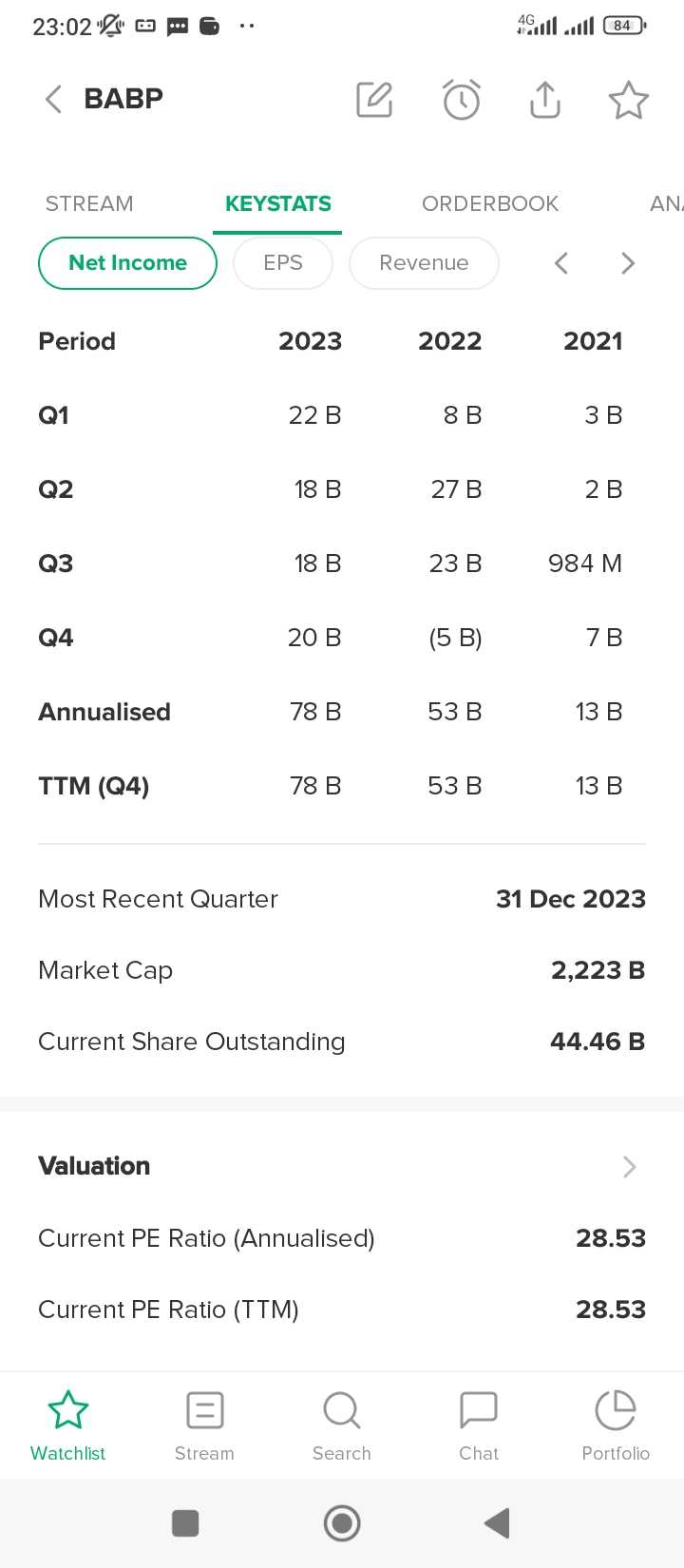
Task: Share BABP using the share icon
Action: click(x=545, y=100)
